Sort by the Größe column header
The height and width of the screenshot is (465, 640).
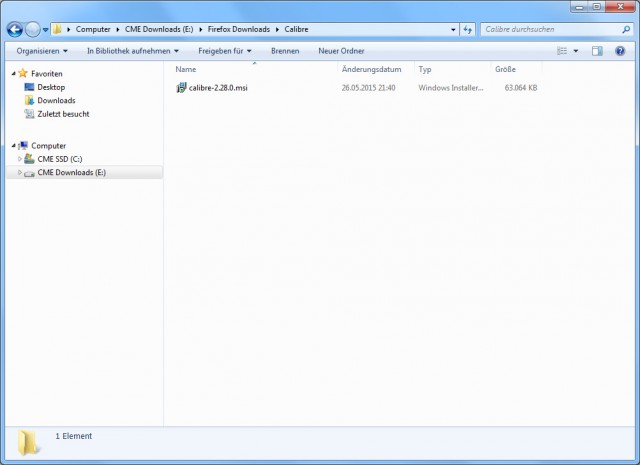point(505,69)
